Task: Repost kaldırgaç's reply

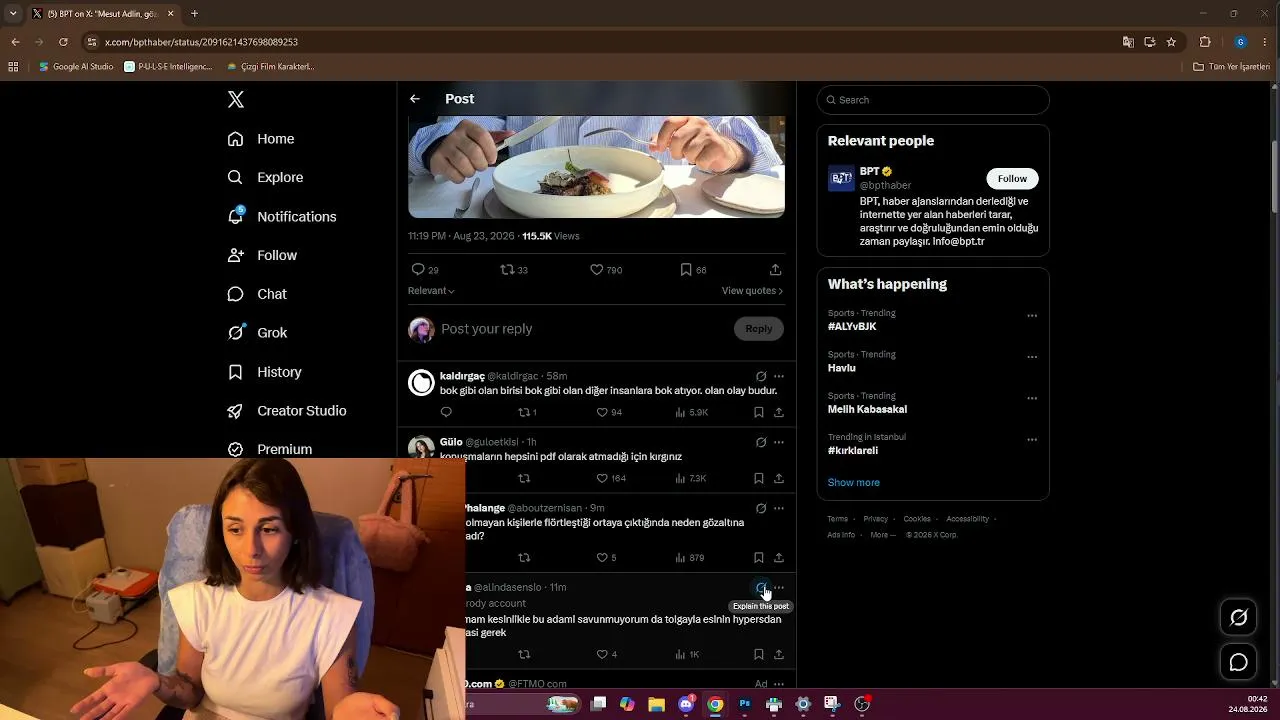Action: [x=524, y=412]
